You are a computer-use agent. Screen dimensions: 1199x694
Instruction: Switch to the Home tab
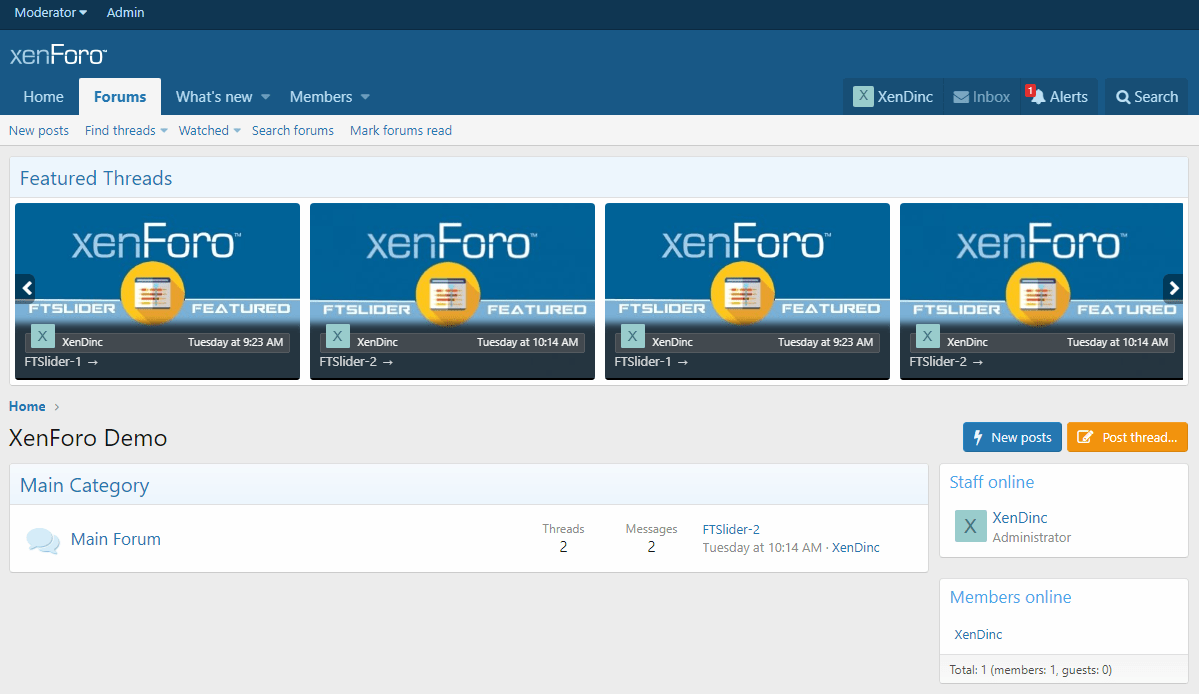[44, 97]
